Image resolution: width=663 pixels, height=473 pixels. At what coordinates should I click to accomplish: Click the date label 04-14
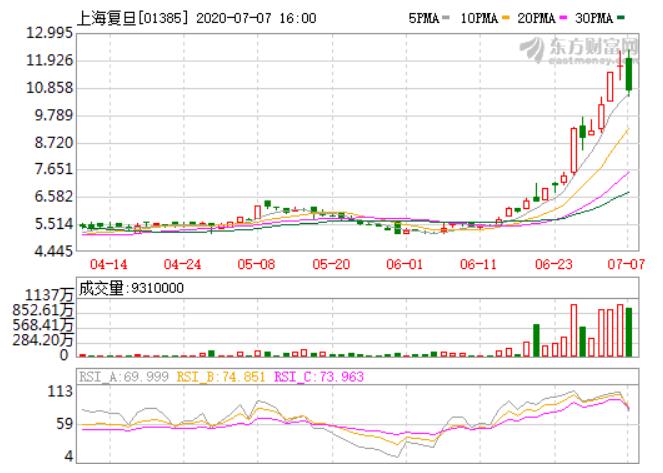(x=109, y=265)
